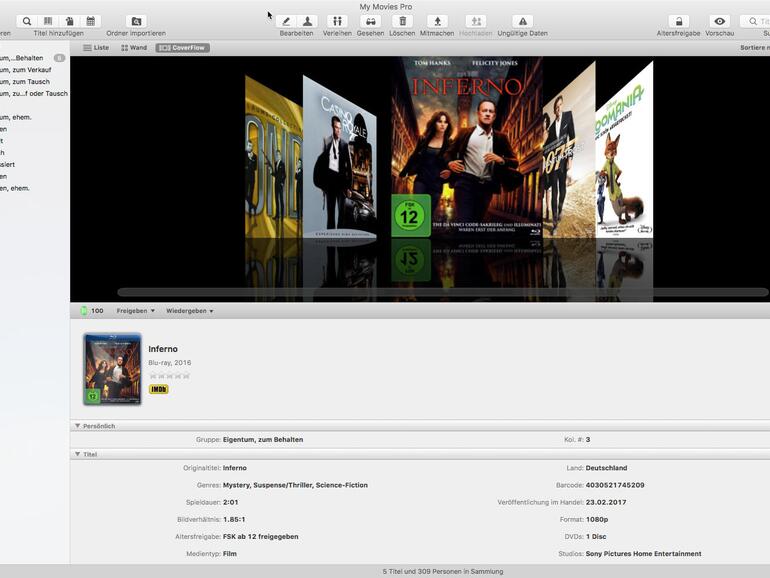
Task: Mark the movie as Gesehen via glasses icon
Action: coord(370,21)
